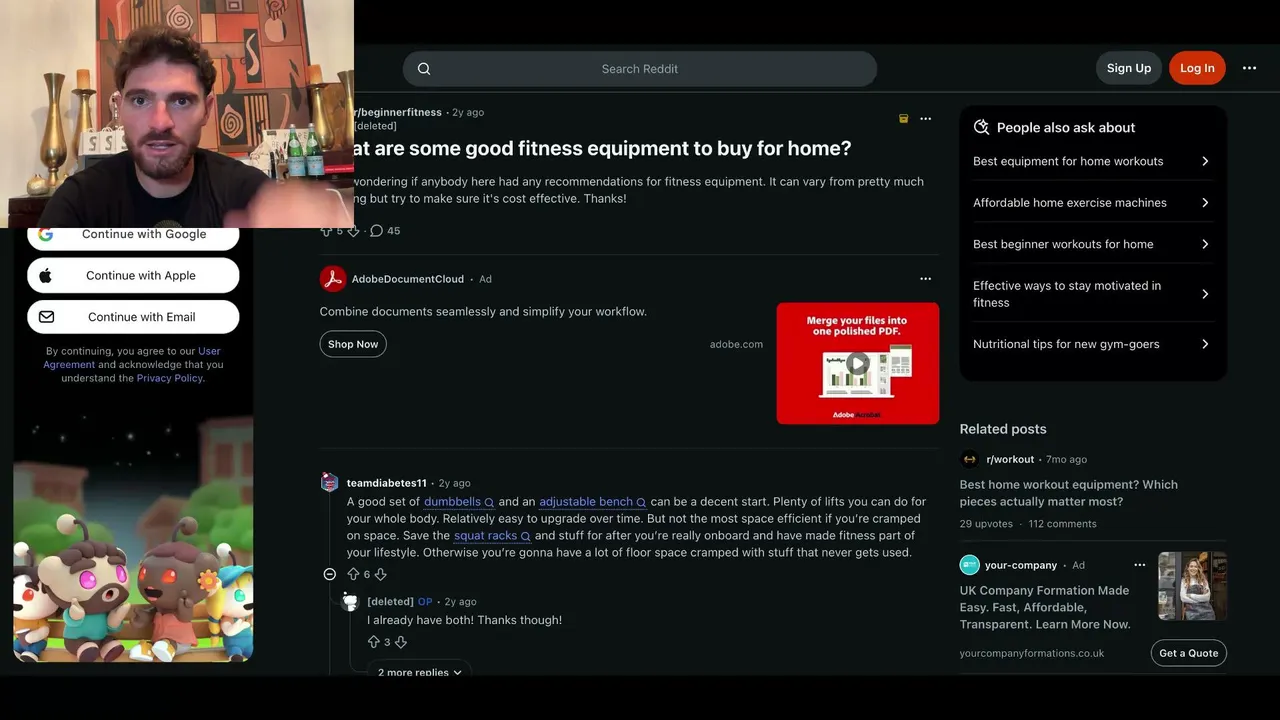This screenshot has width=1280, height=720.
Task: Open the Privacy Policy link
Action: pos(169,378)
